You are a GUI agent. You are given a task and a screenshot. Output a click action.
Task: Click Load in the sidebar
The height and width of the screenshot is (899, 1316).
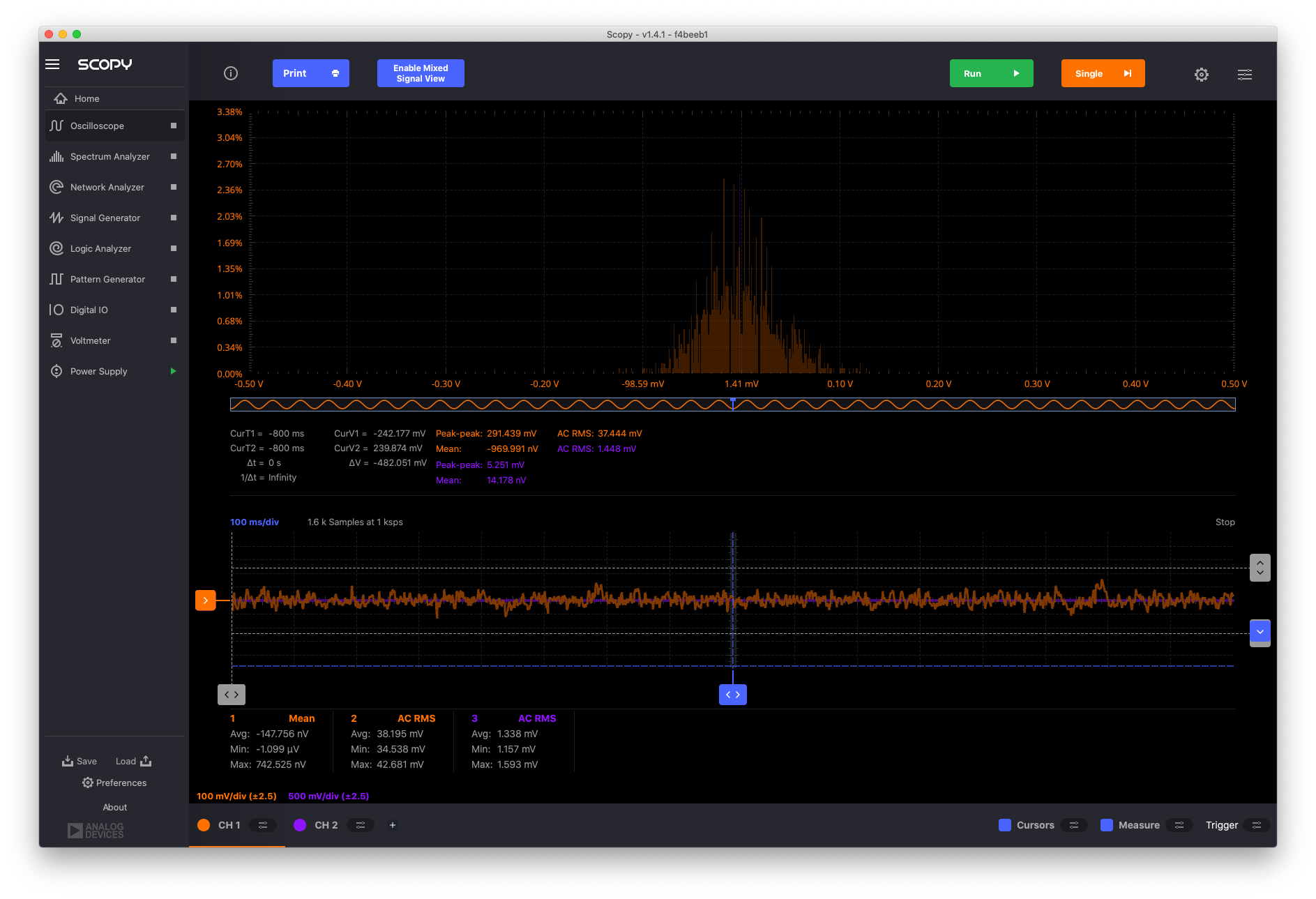click(x=134, y=761)
